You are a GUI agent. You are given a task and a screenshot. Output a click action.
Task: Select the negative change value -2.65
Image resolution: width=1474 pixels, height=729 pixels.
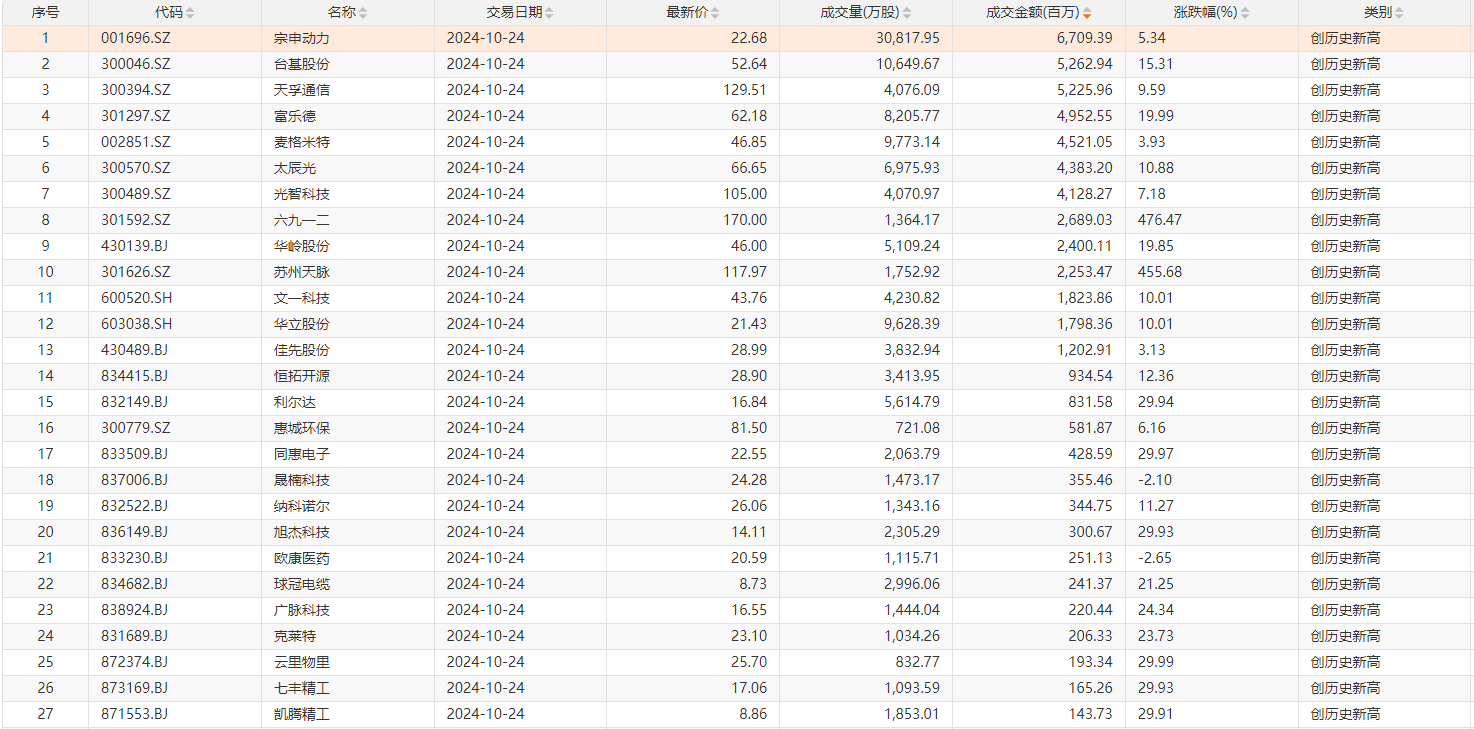[x=1155, y=558]
